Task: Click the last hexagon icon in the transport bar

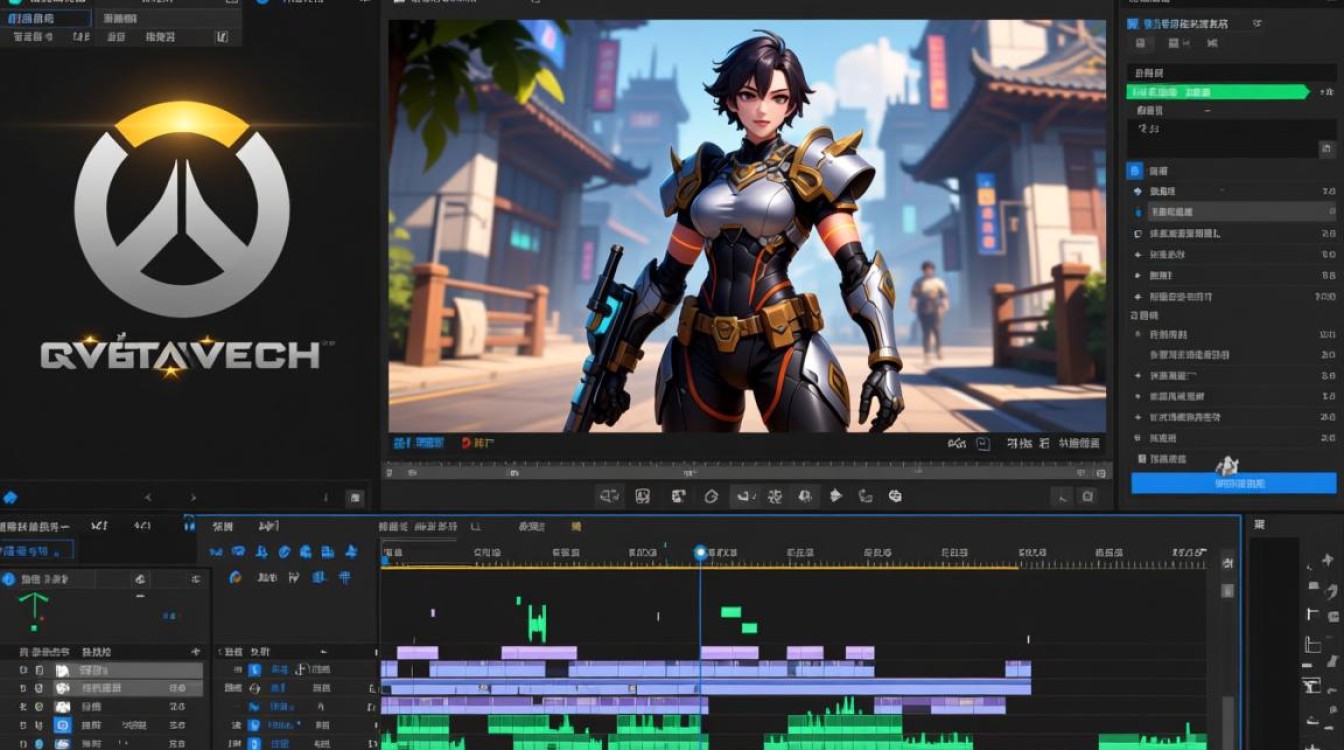Action: tap(895, 495)
